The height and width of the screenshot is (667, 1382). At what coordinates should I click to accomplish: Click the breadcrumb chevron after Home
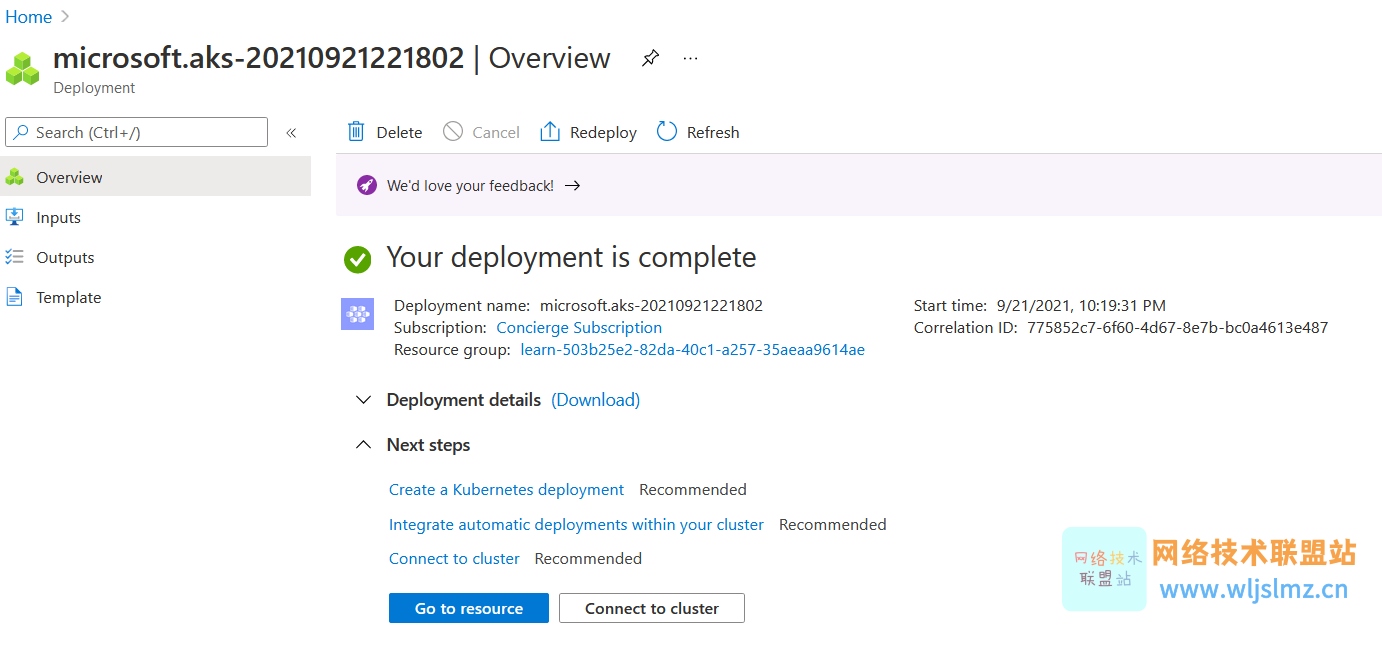[x=65, y=17]
